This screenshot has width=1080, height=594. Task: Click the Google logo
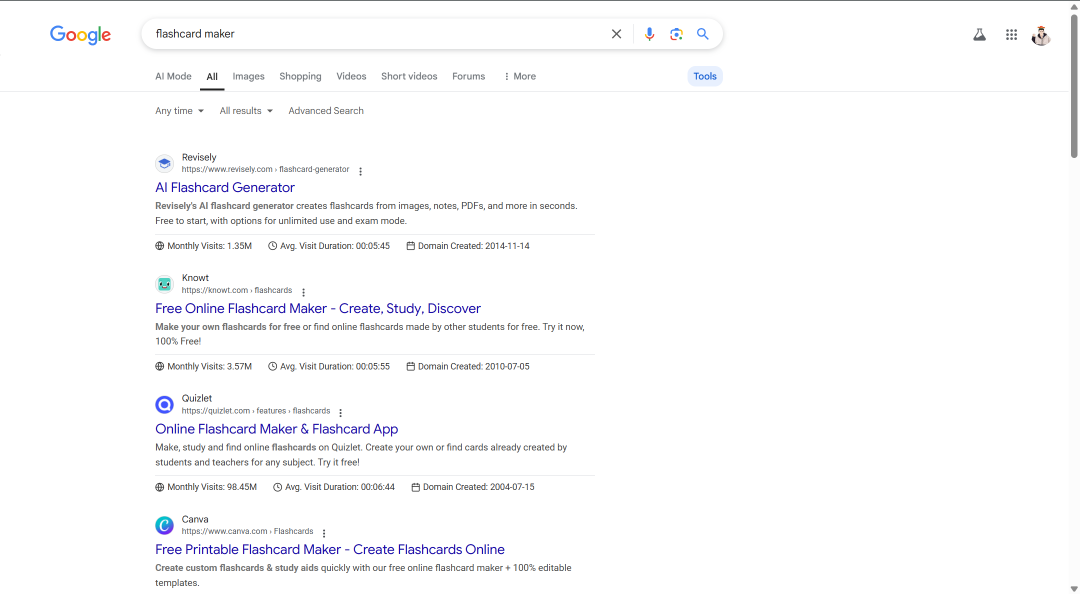point(80,35)
